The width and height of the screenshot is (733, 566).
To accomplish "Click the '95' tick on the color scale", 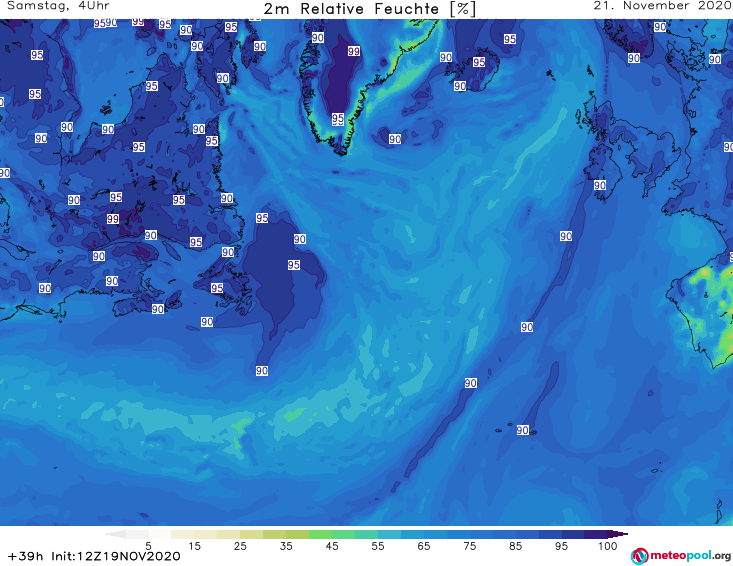I will click(x=561, y=546).
